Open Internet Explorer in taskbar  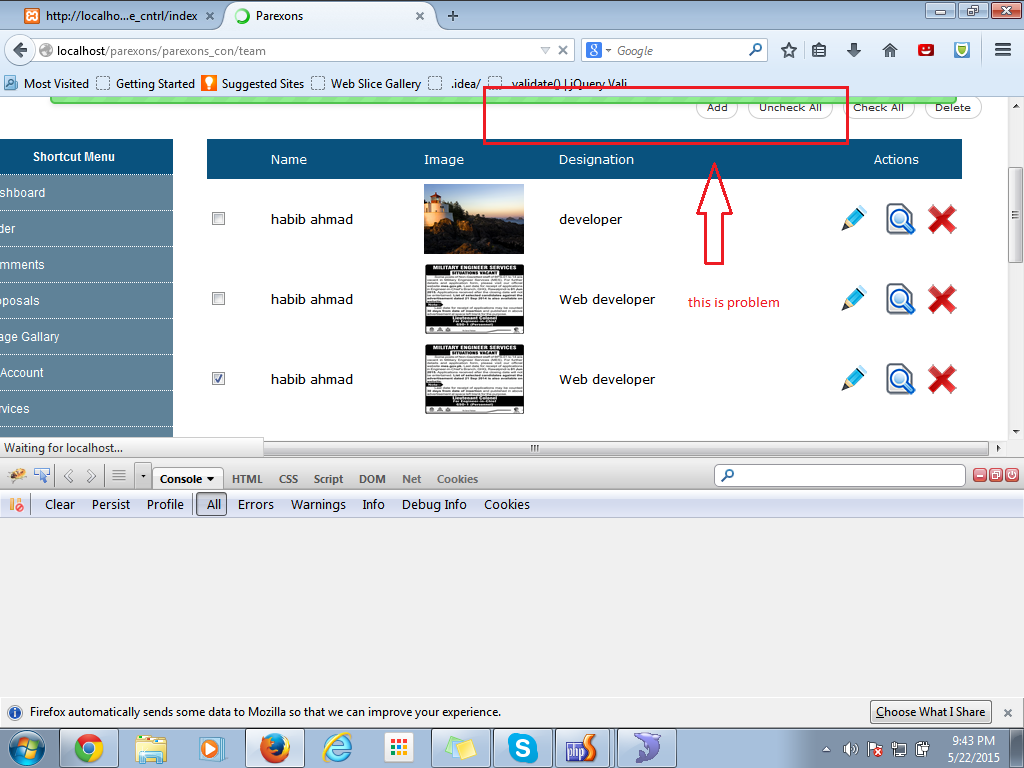pos(338,748)
